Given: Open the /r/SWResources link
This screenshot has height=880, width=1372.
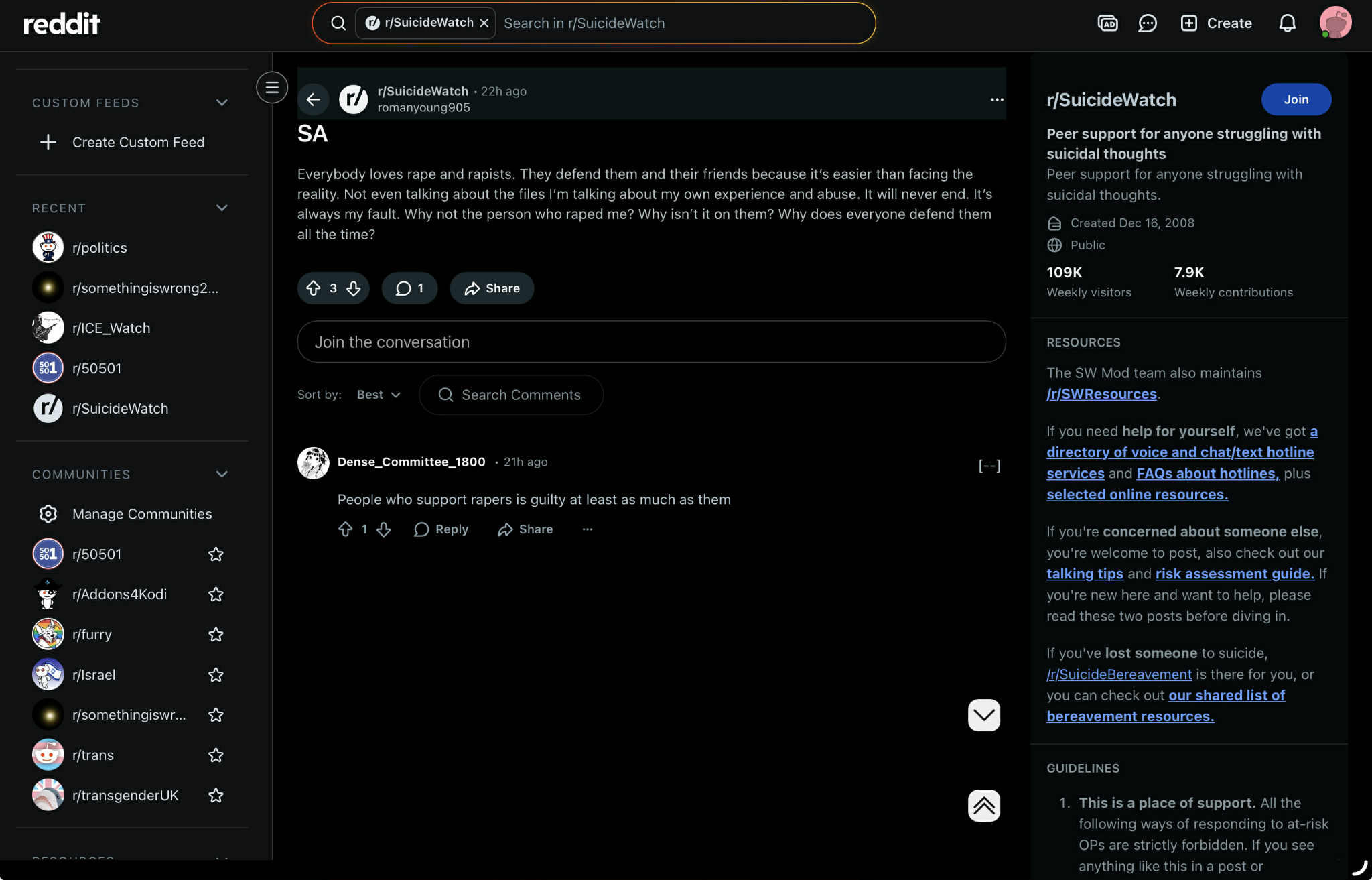Looking at the screenshot, I should coord(1101,394).
